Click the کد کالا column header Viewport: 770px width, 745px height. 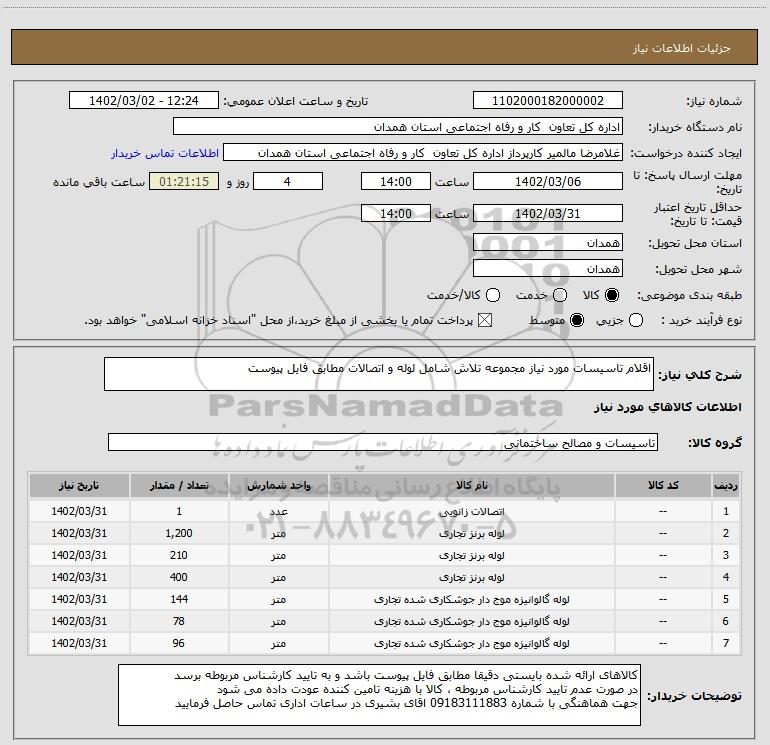pos(663,485)
